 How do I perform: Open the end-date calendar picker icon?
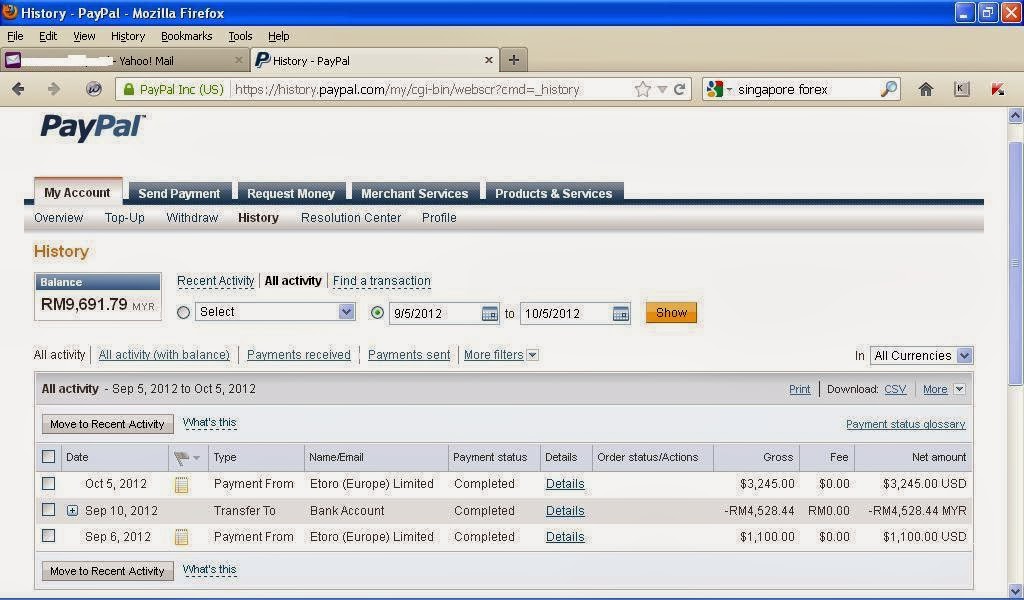pyautogui.click(x=620, y=314)
